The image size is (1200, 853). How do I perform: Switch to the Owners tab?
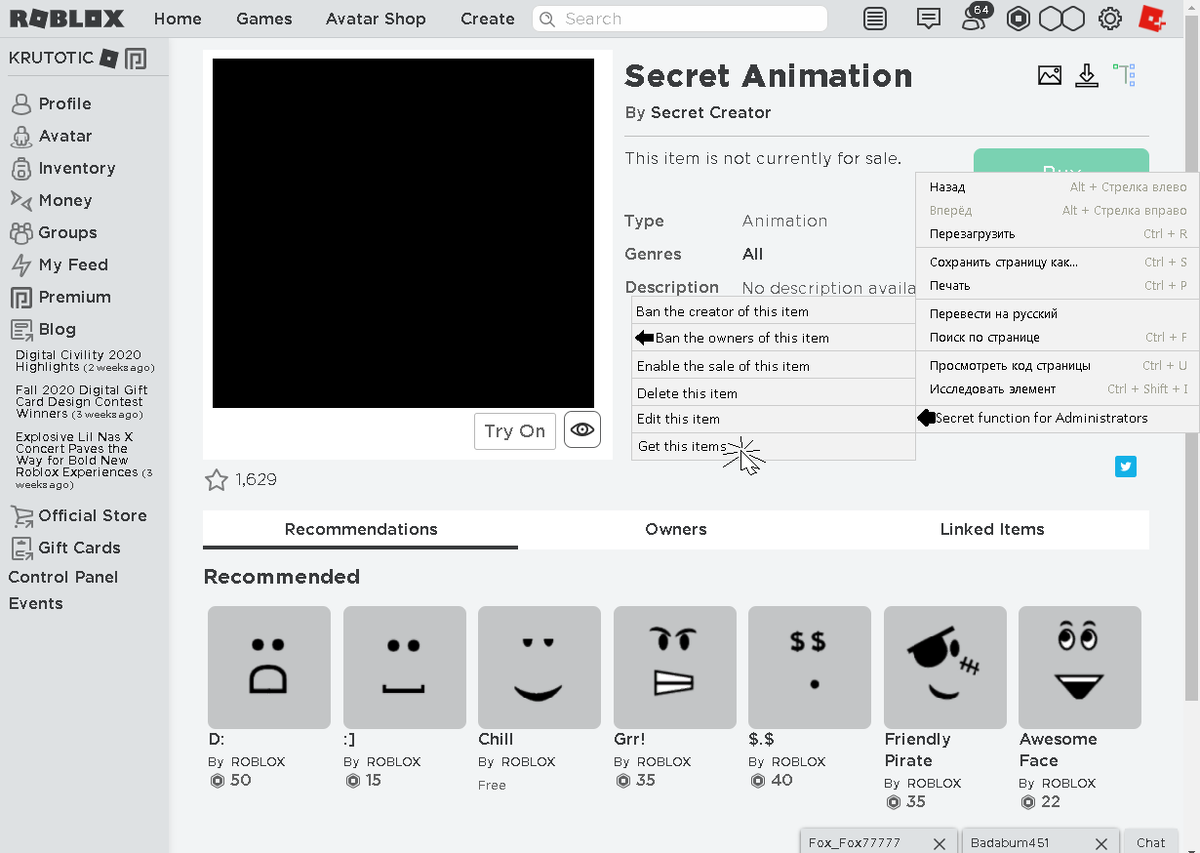pos(676,529)
